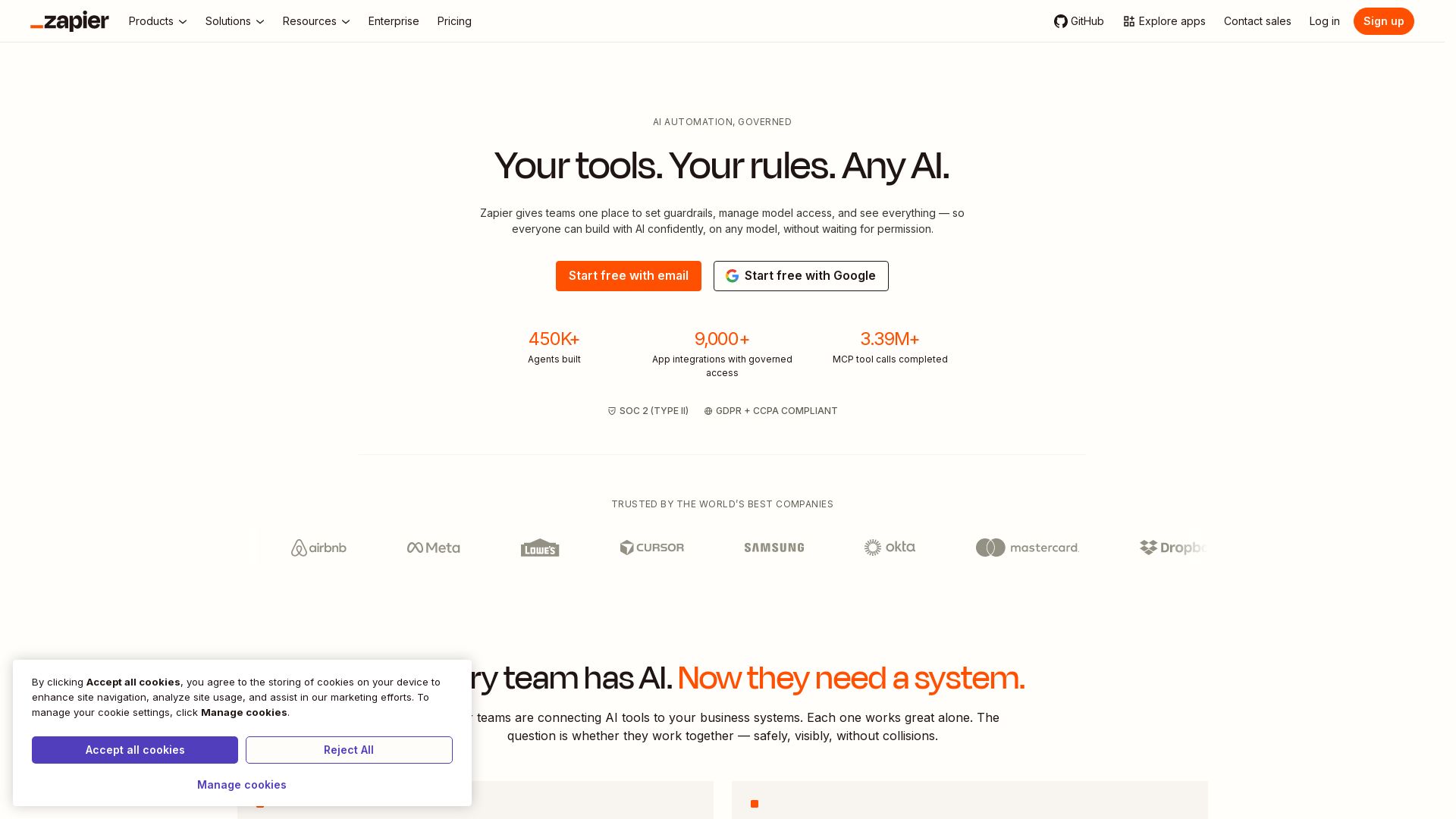The height and width of the screenshot is (819, 1456).
Task: Expand the Resources dropdown chevron
Action: 346,22
